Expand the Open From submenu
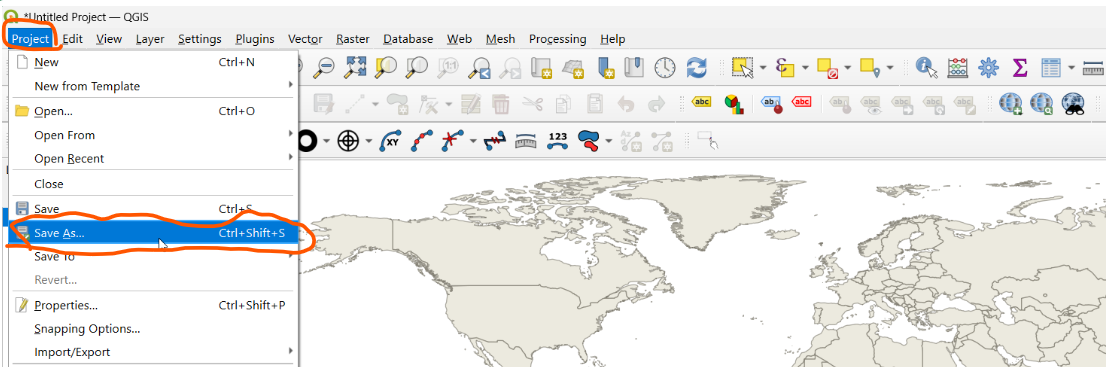1106x367 pixels. coord(153,135)
